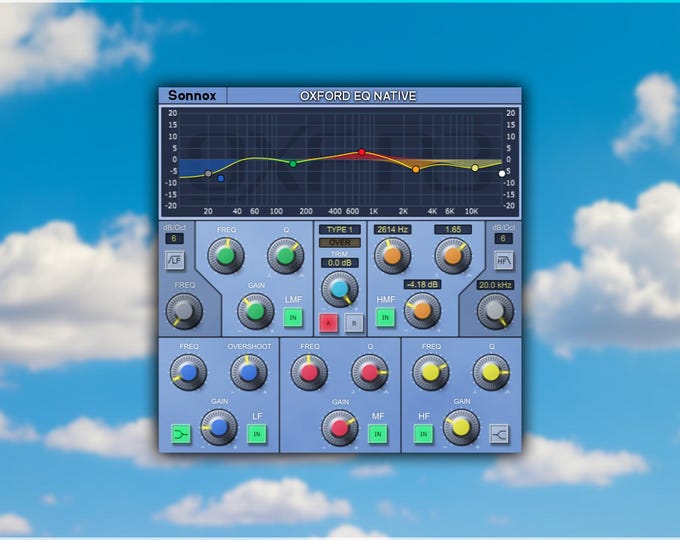Click the yellow HF node on graph
Viewport: 680px width, 540px height.
(475, 168)
